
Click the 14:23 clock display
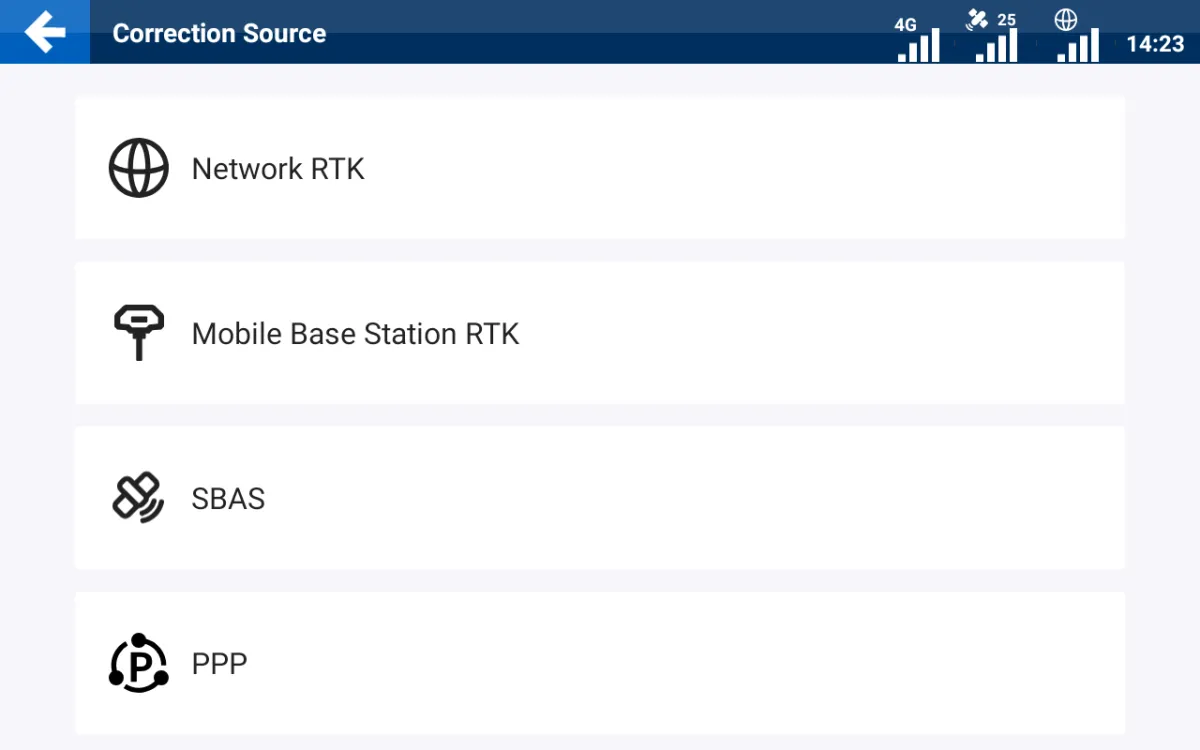coord(1155,44)
